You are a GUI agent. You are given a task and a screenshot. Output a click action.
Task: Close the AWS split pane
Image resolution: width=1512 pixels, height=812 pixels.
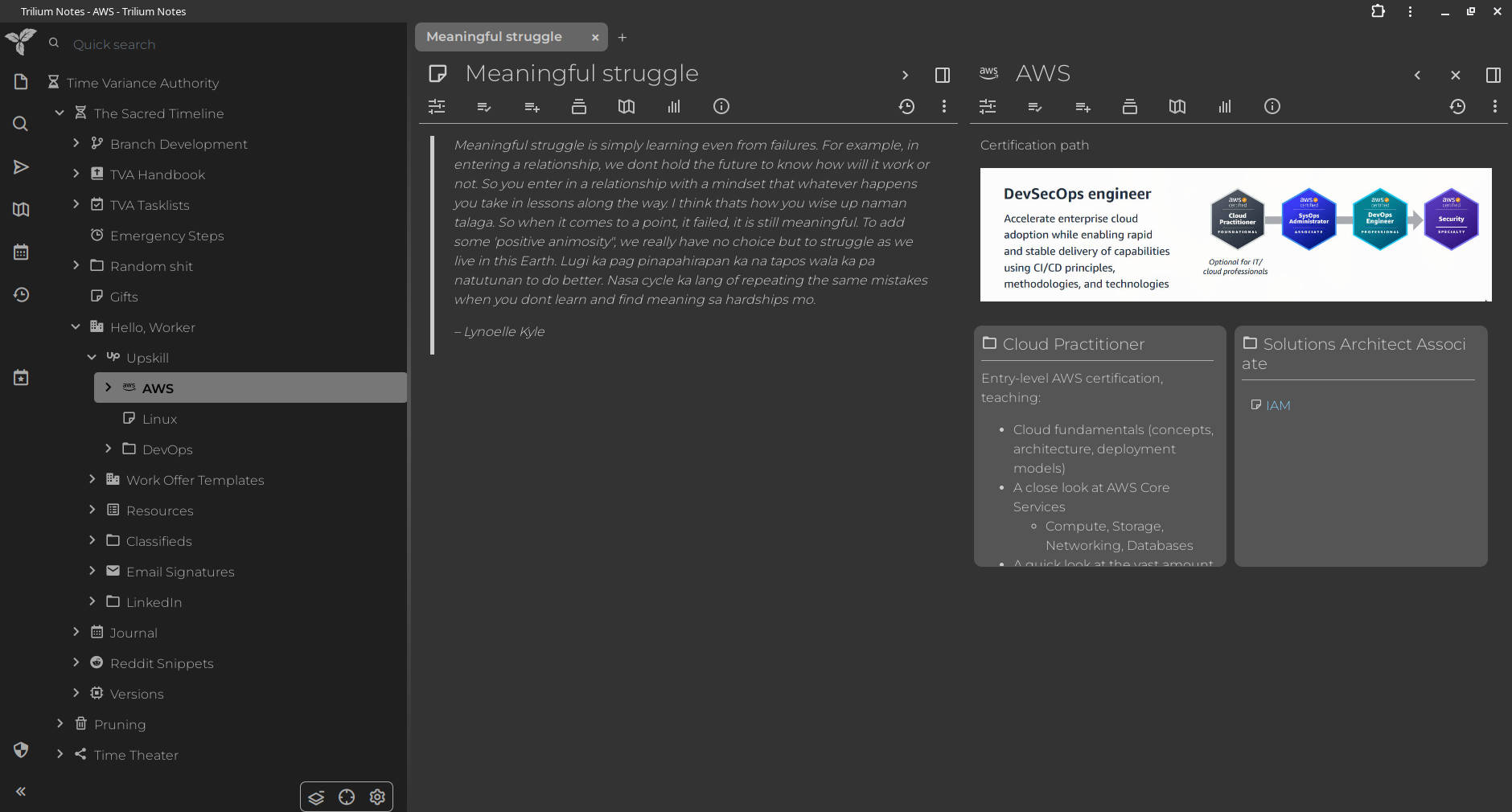pos(1456,75)
